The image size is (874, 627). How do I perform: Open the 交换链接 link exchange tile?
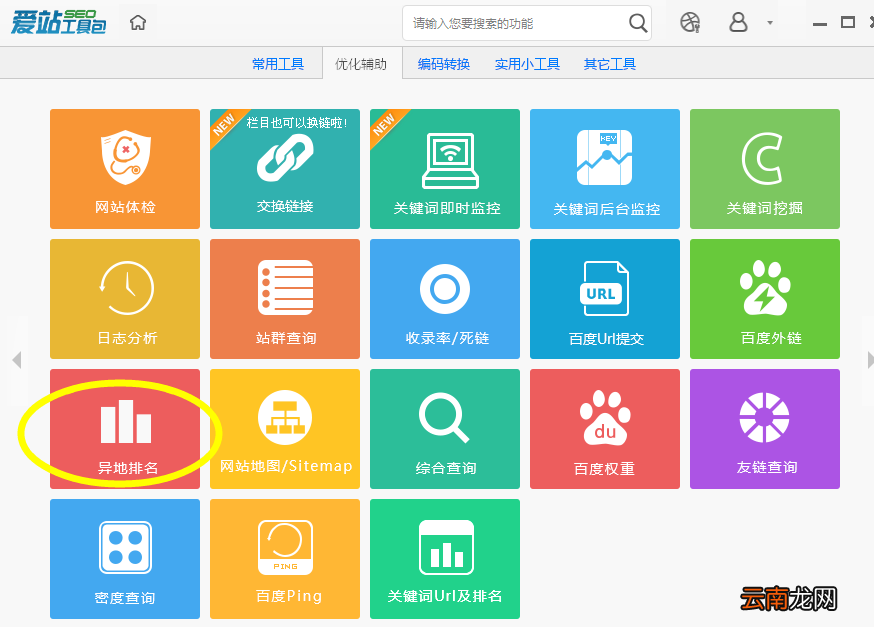pos(285,169)
